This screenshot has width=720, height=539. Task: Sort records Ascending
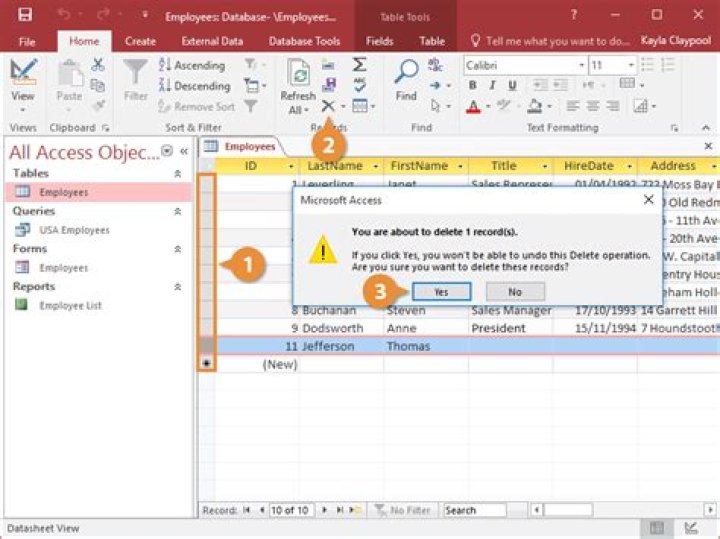[192, 65]
